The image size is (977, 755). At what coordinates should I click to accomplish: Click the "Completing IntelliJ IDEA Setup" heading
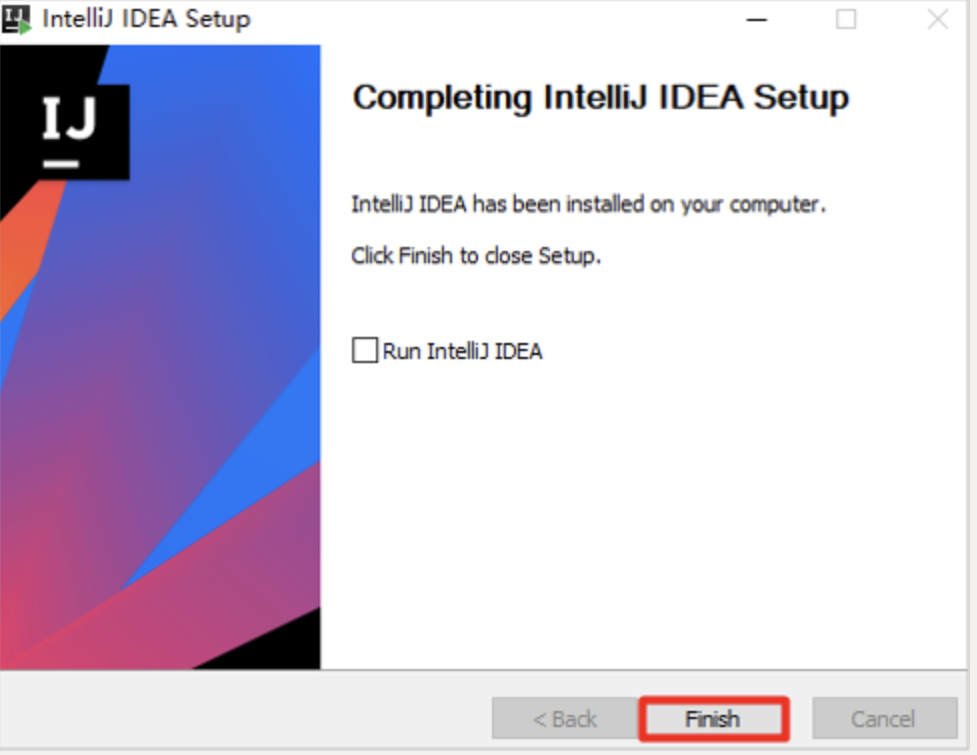pos(601,98)
